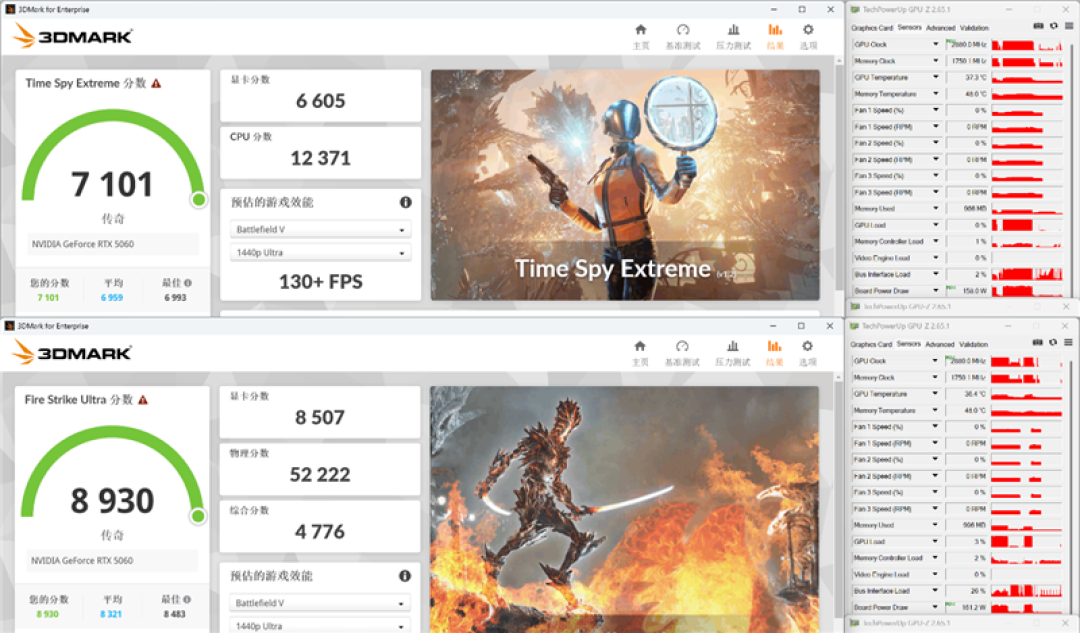Image resolution: width=1080 pixels, height=633 pixels.
Task: Click the graphics score value 8 507
Action: point(320,417)
